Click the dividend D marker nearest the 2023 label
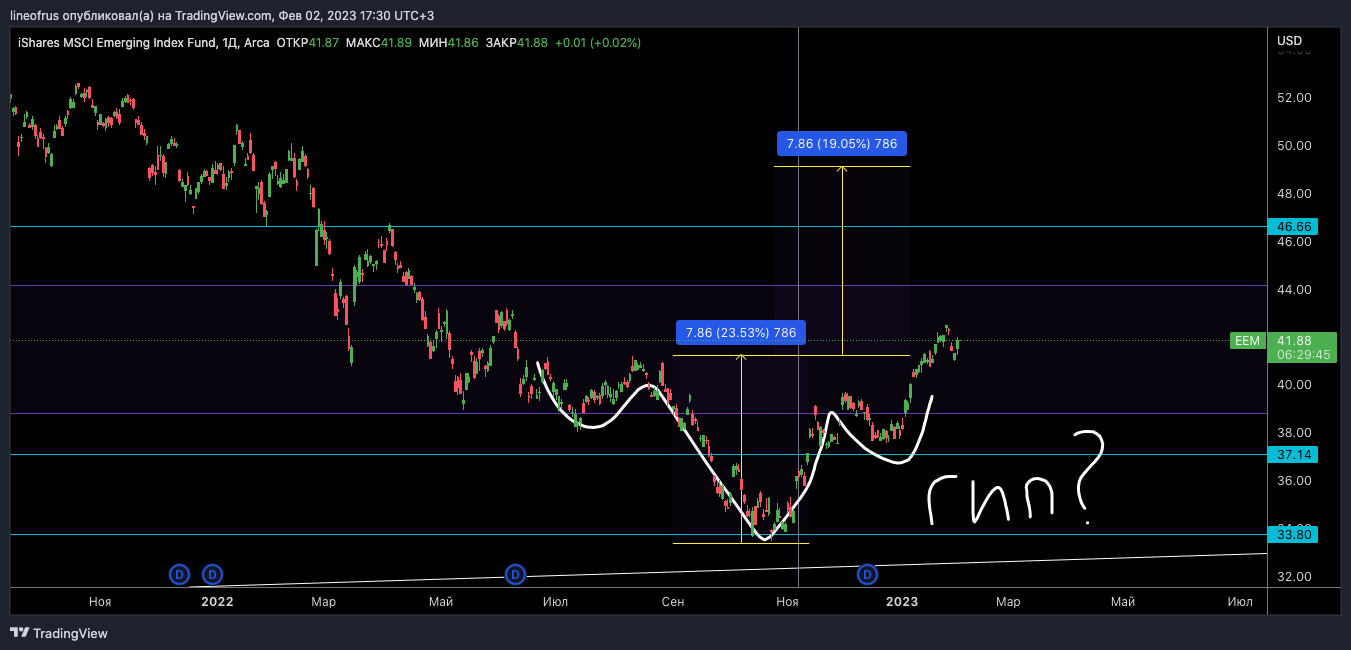The width and height of the screenshot is (1351, 650). pos(867,574)
